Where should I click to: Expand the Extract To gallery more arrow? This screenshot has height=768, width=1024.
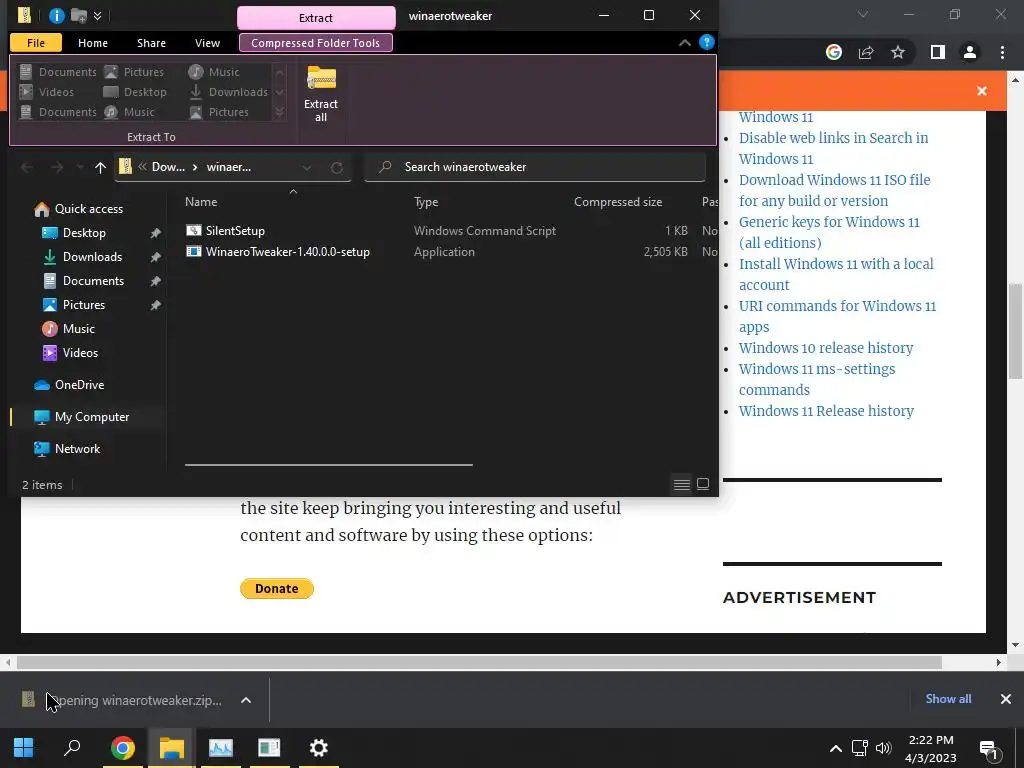pos(280,112)
